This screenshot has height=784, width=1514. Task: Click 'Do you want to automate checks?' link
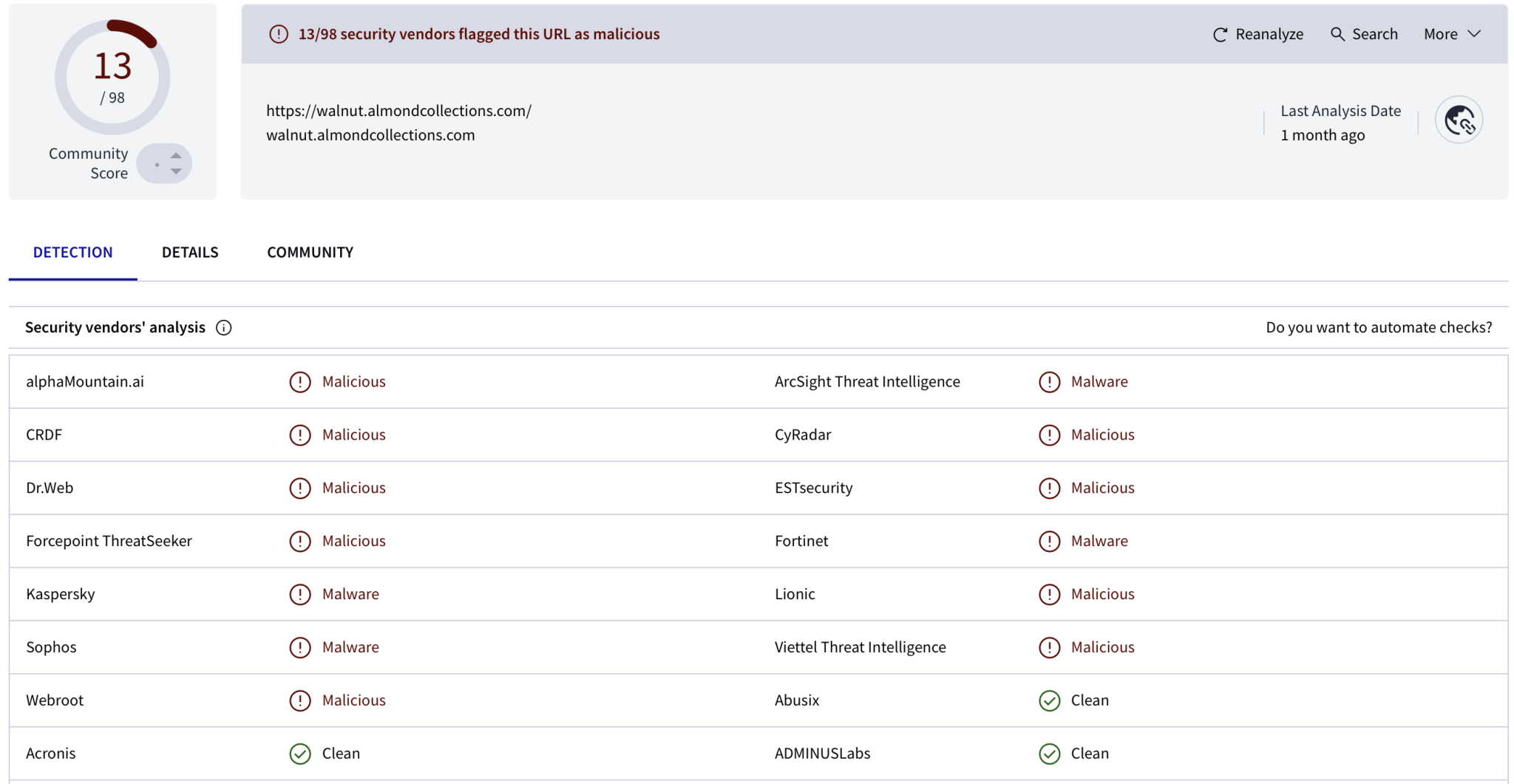pos(1379,327)
